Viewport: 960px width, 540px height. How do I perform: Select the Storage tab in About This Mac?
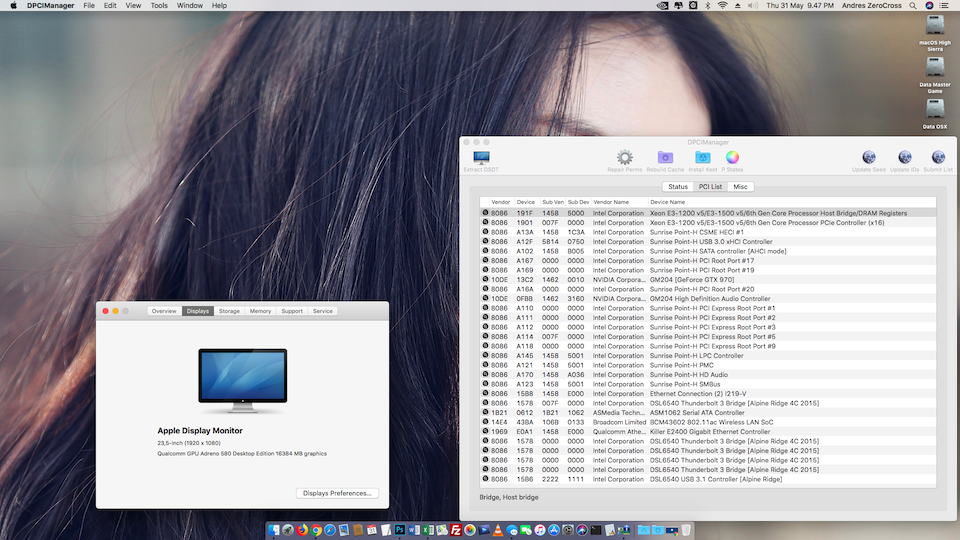(229, 311)
